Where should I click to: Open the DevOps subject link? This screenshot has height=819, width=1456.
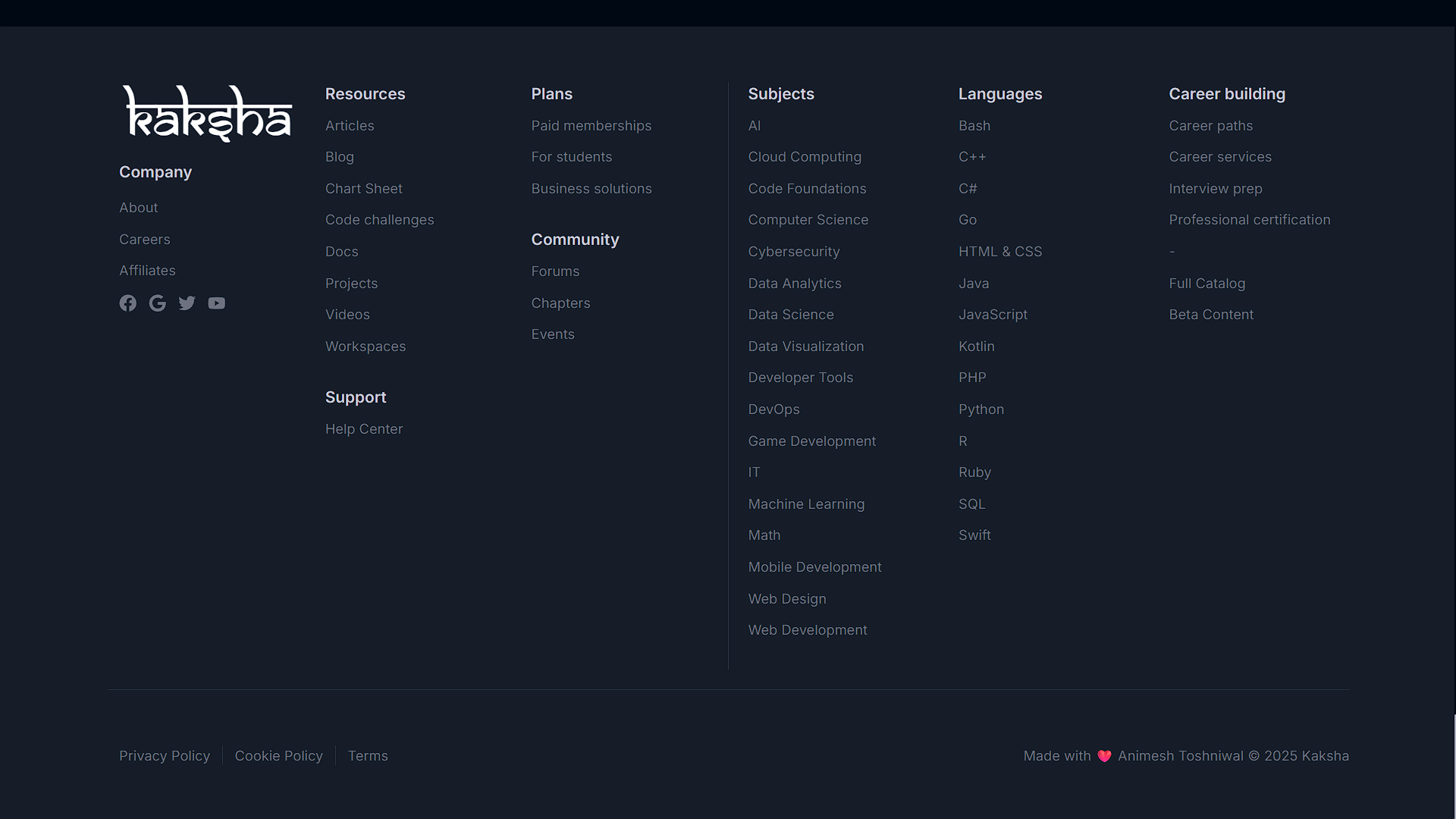pos(774,409)
